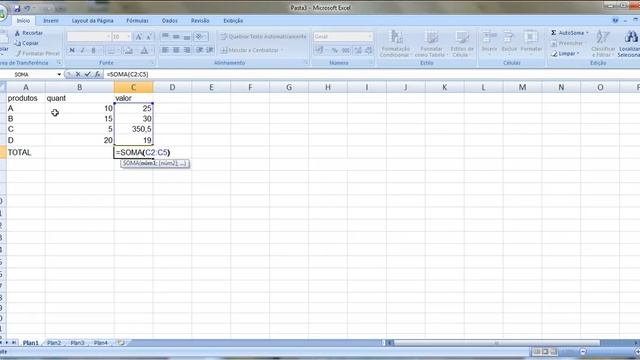
Task: Apply the fill color bucket
Action: (129, 50)
